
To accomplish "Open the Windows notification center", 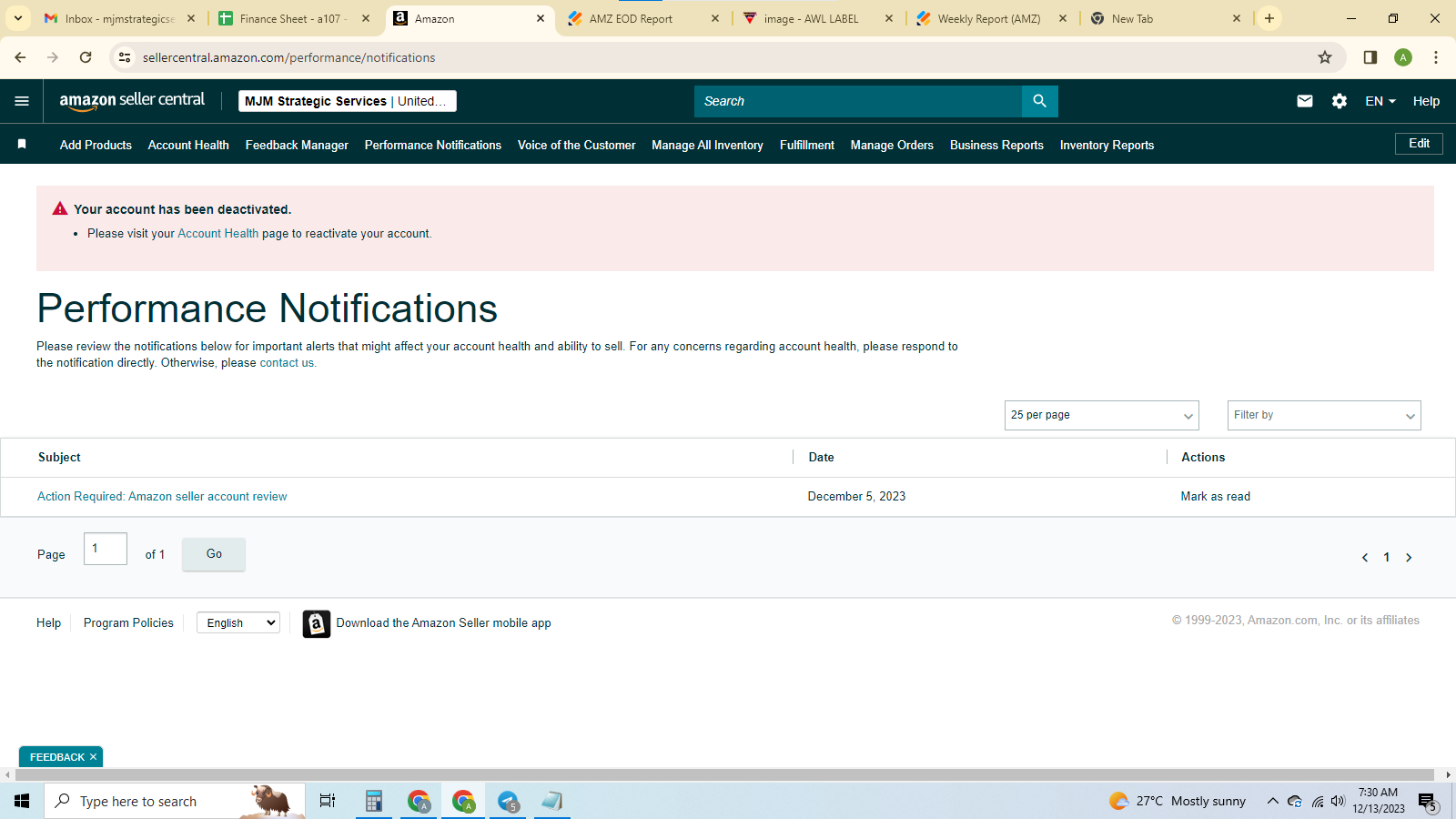I will (1428, 802).
